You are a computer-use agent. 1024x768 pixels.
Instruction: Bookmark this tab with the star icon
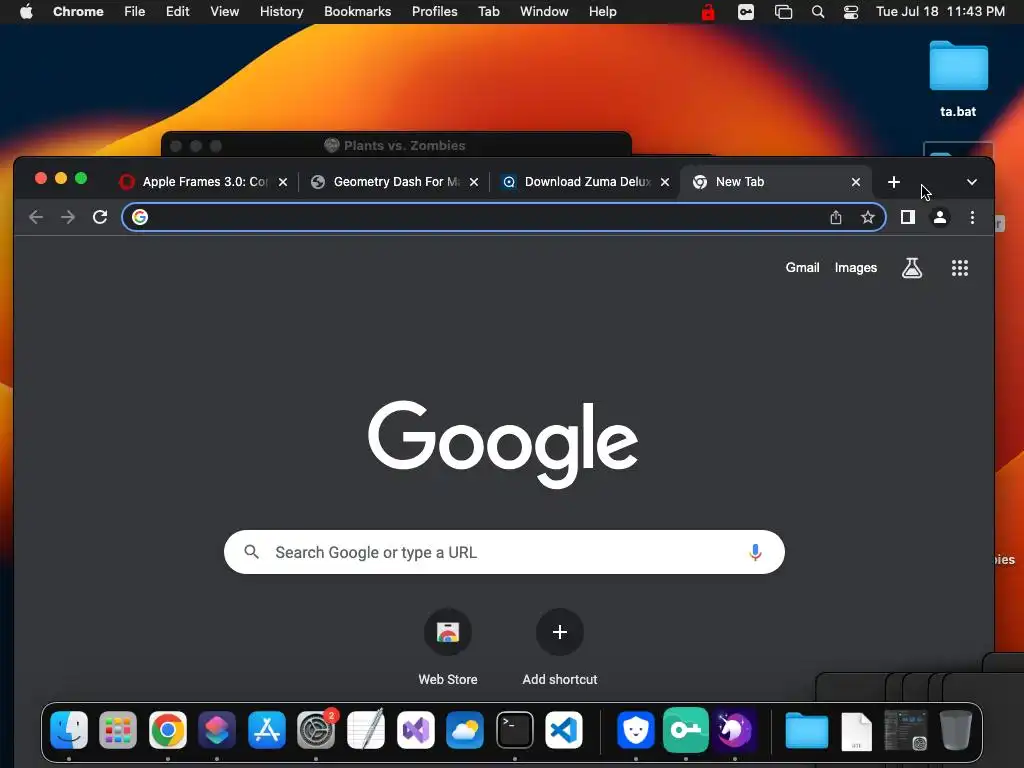pyautogui.click(x=867, y=217)
